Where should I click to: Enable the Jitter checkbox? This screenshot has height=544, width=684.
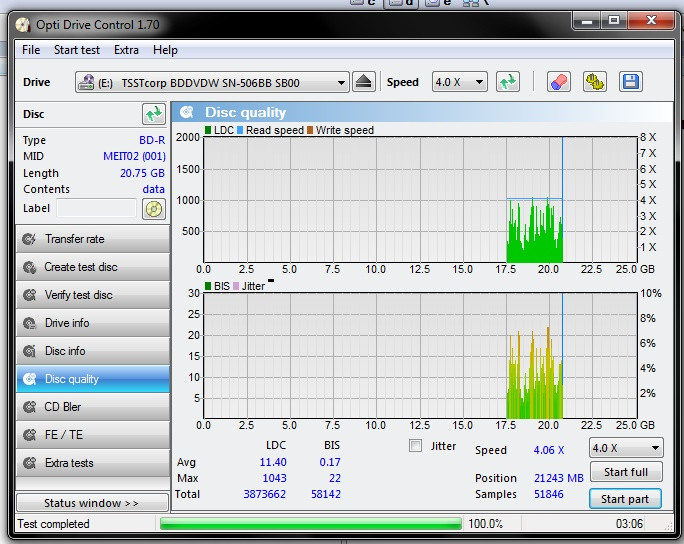click(415, 445)
